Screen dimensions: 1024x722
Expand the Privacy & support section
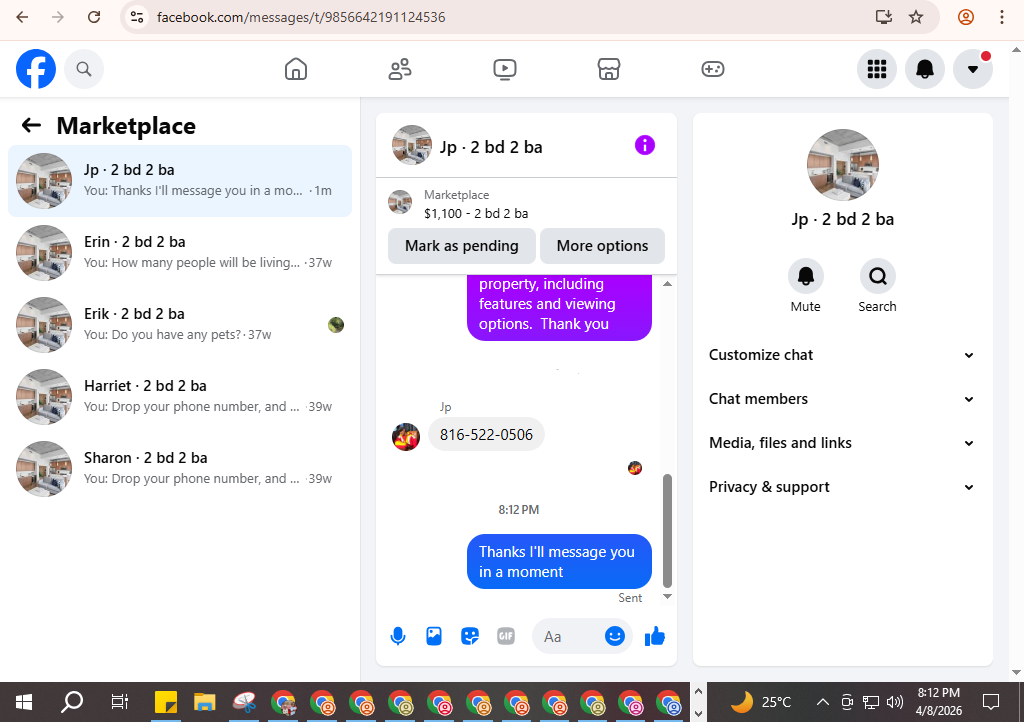pos(842,487)
